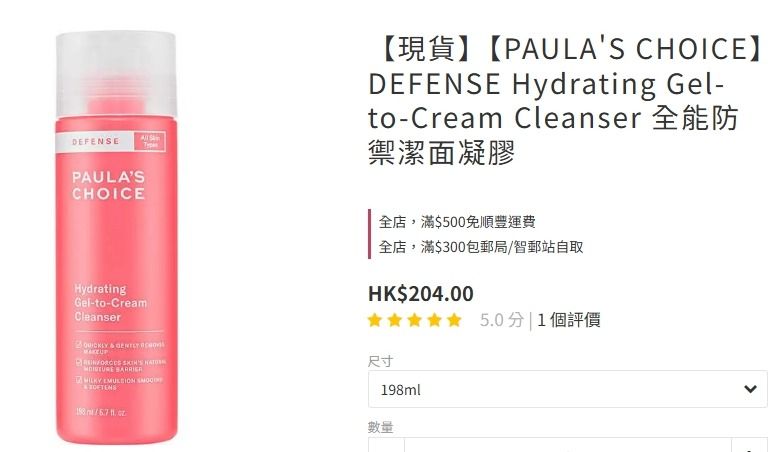Open the 1 個評價 reviews link
The height and width of the screenshot is (452, 777).
pos(568,320)
